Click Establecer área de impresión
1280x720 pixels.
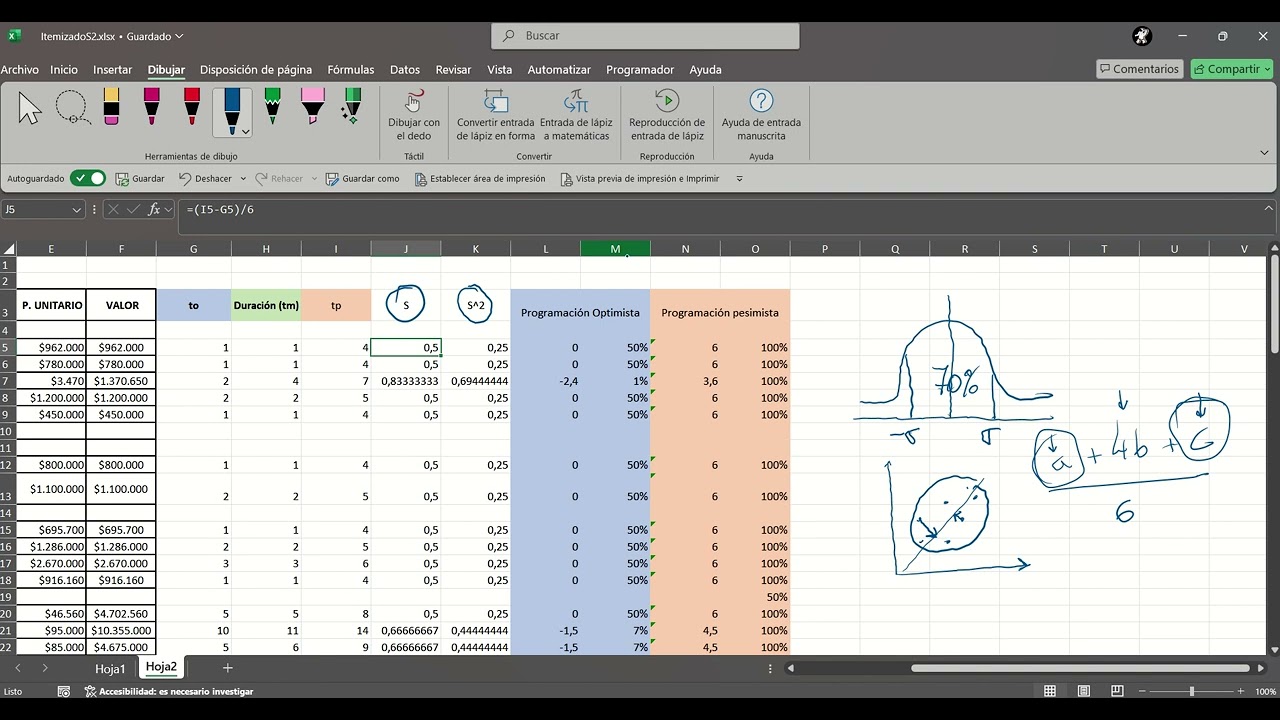point(480,178)
